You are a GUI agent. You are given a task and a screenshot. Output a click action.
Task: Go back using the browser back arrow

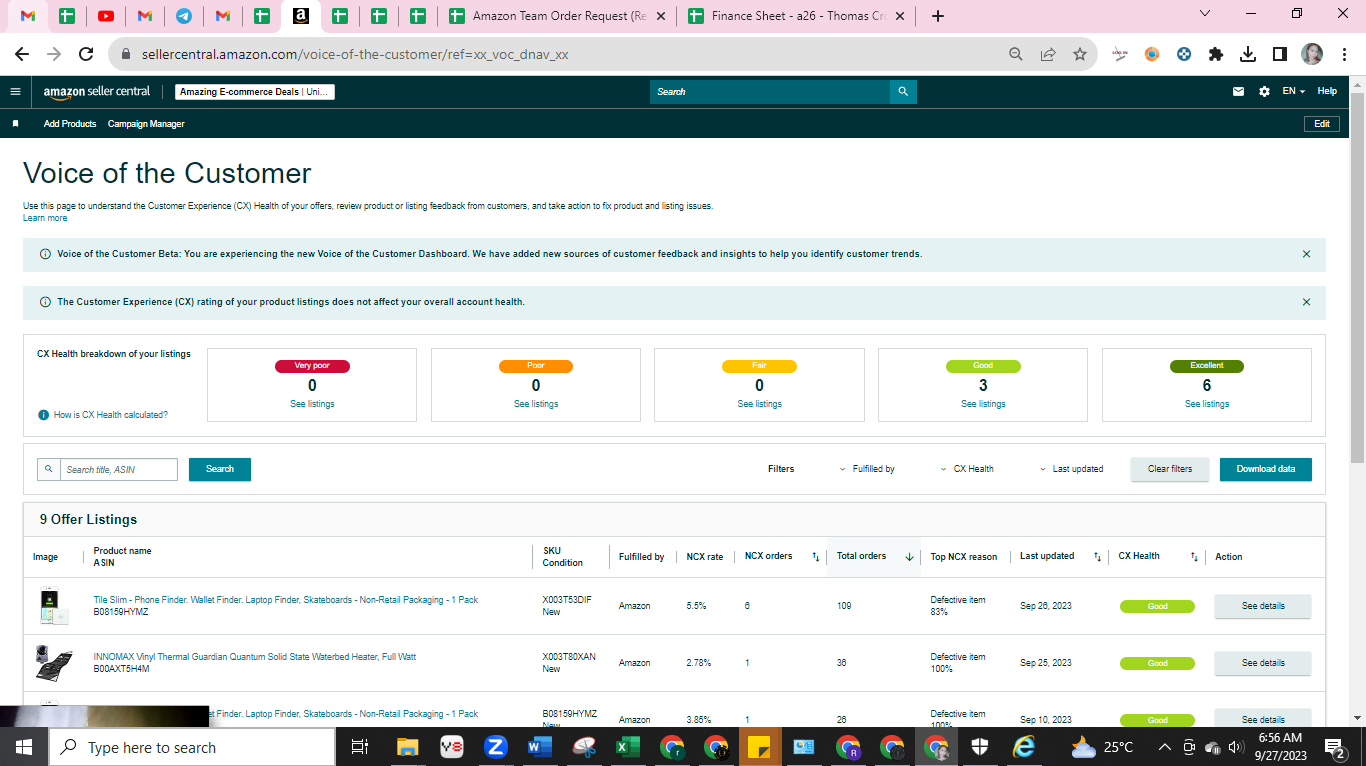click(x=22, y=54)
